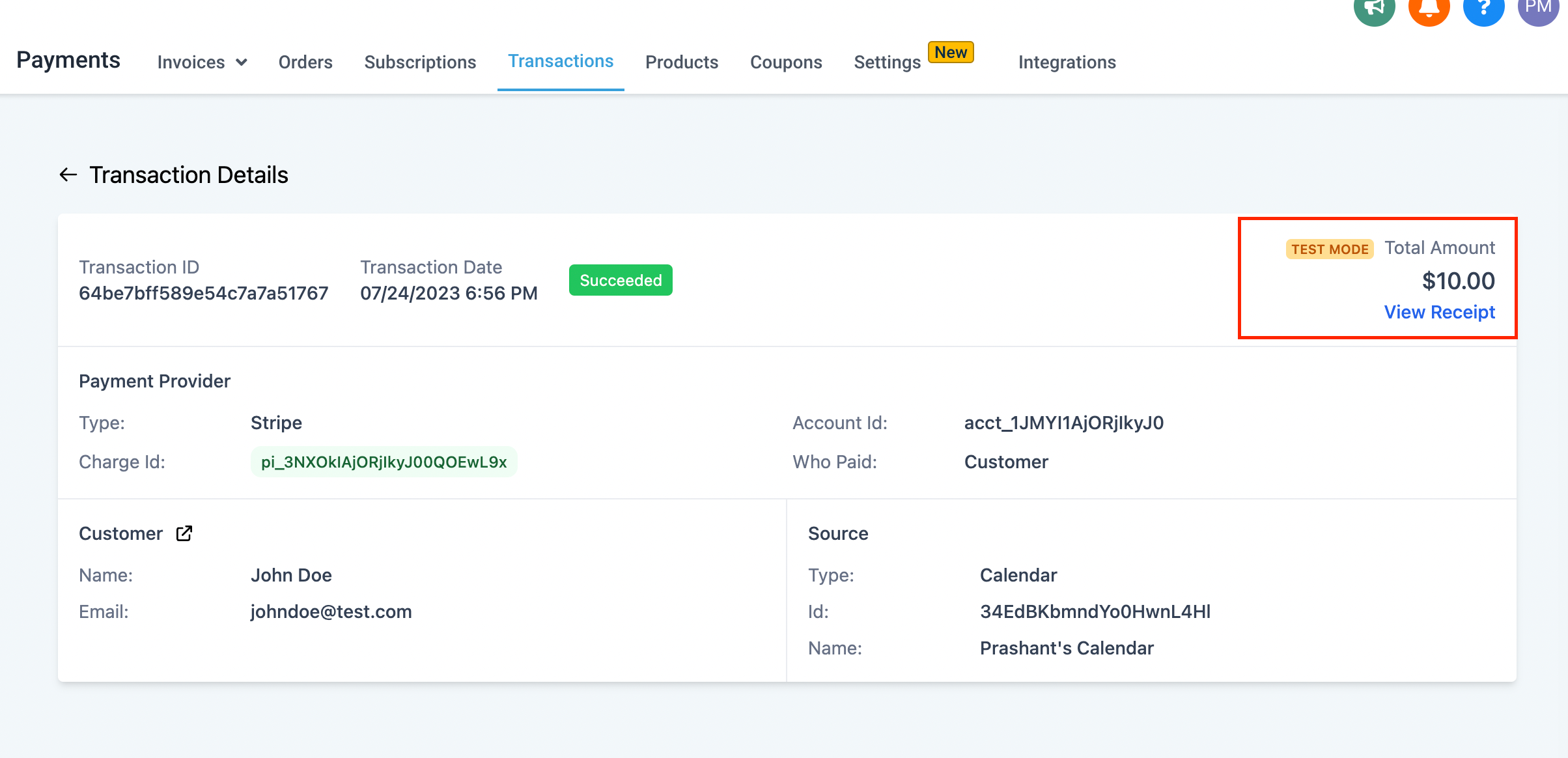Open the Settings tab
Image resolution: width=1568 pixels, height=758 pixels.
(888, 62)
